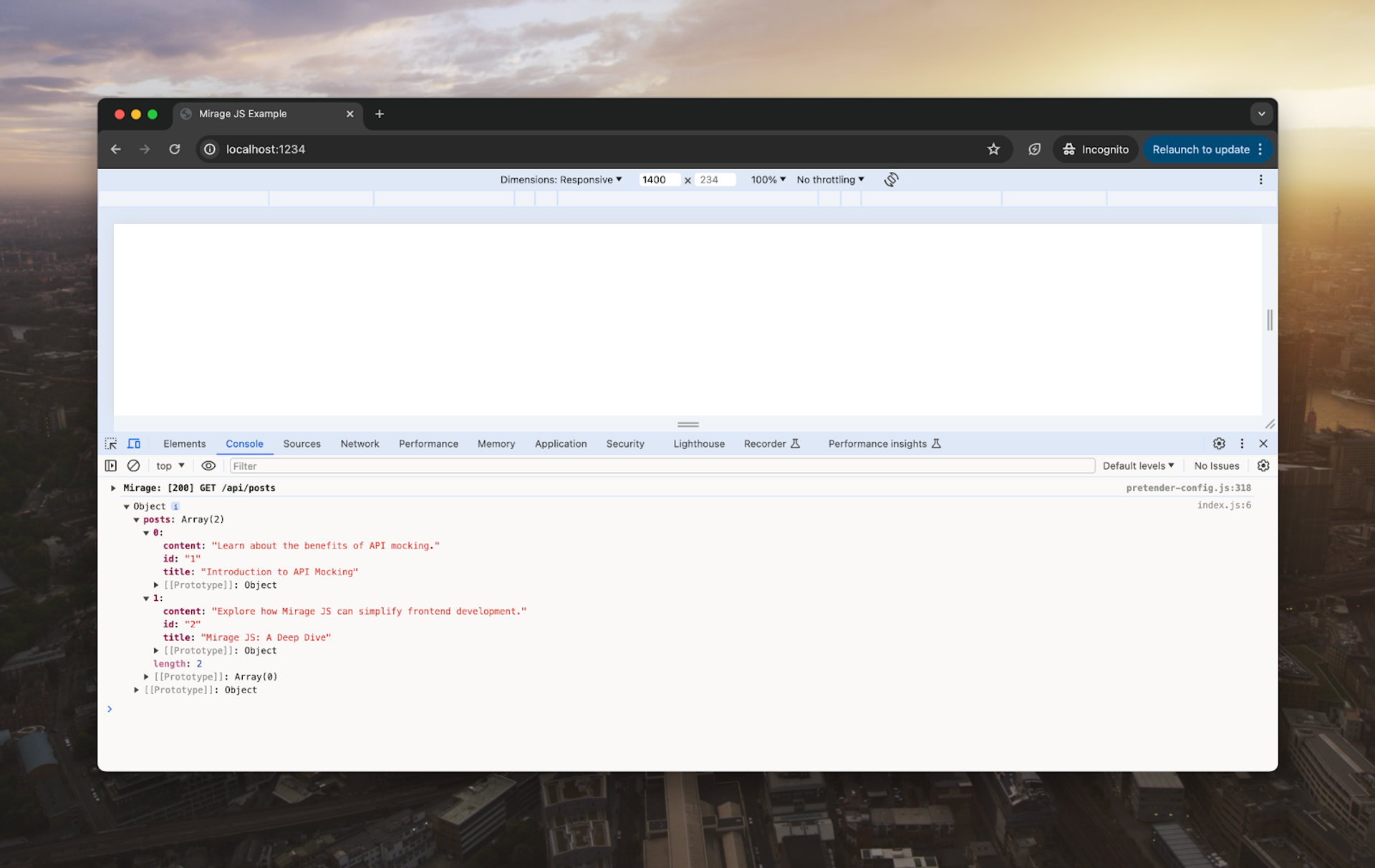The width and height of the screenshot is (1375, 868).
Task: Open the 100% zoom dropdown
Action: (x=768, y=180)
